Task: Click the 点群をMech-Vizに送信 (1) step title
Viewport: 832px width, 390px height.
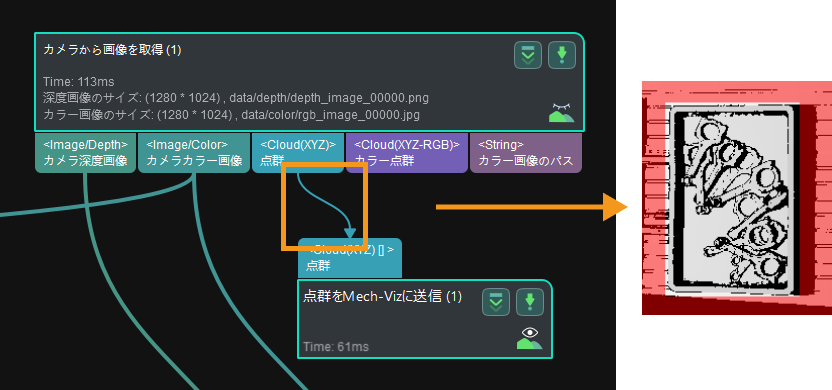Action: pos(383,297)
